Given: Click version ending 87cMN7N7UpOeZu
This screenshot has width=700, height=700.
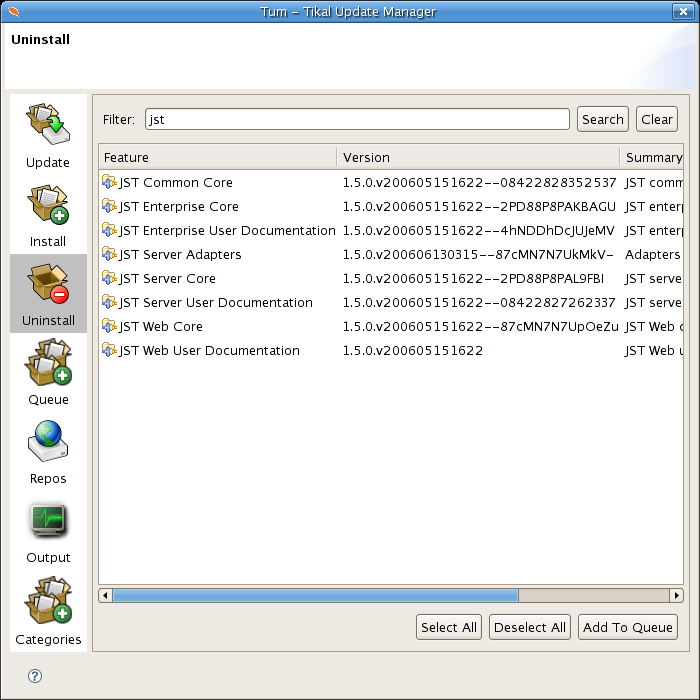Looking at the screenshot, I should pos(480,326).
